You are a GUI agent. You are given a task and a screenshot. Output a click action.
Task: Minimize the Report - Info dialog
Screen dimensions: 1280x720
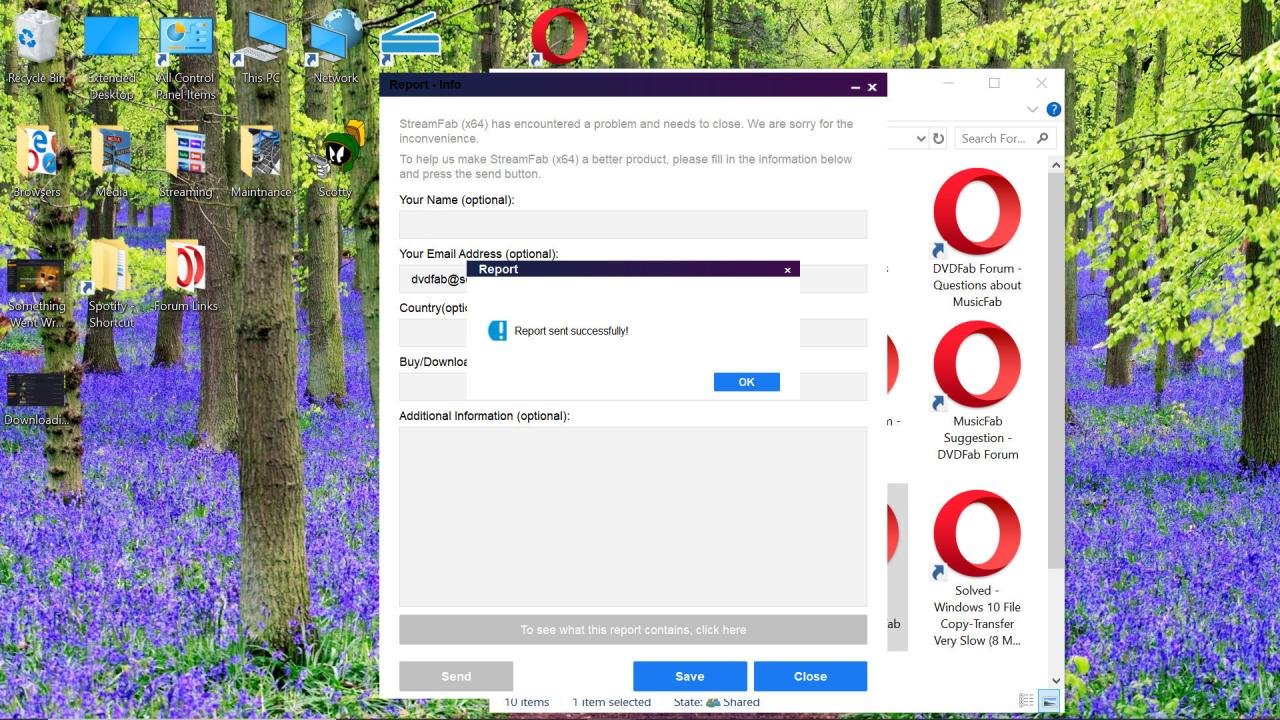855,87
